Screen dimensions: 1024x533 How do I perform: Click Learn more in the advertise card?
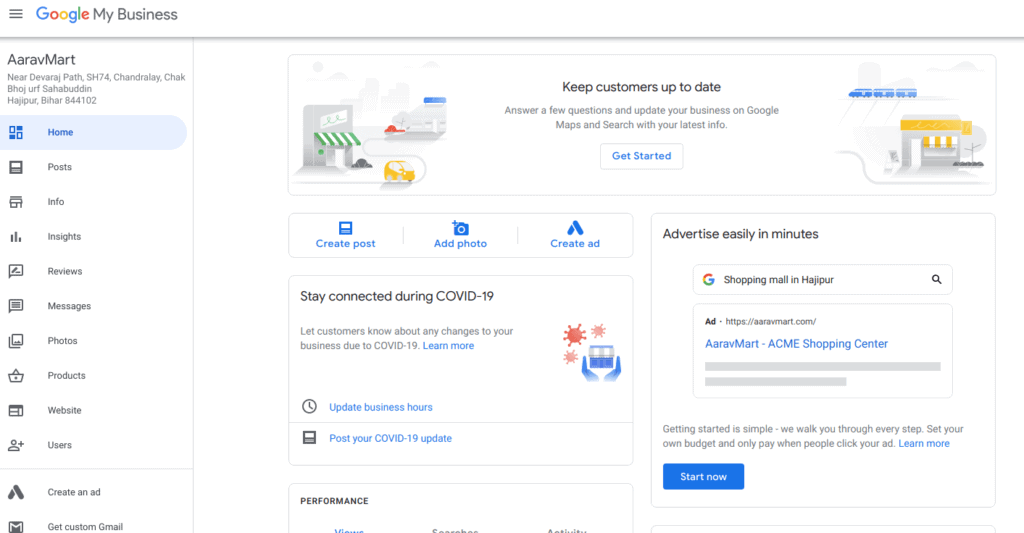(x=923, y=444)
